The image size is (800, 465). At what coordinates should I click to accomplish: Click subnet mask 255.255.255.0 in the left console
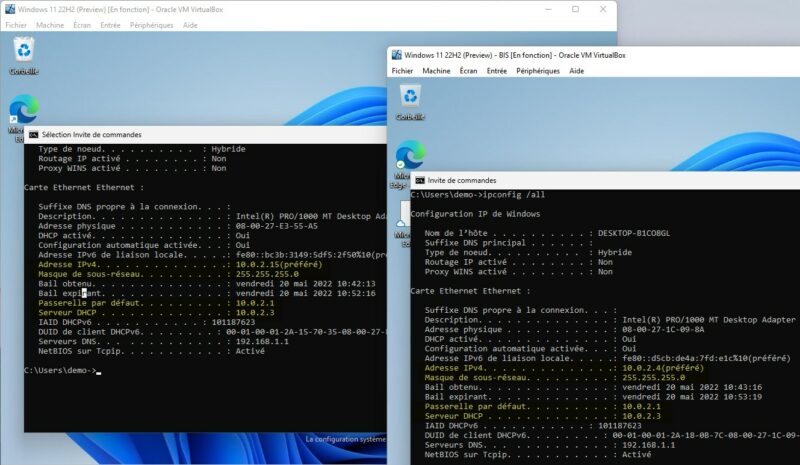[x=267, y=274]
